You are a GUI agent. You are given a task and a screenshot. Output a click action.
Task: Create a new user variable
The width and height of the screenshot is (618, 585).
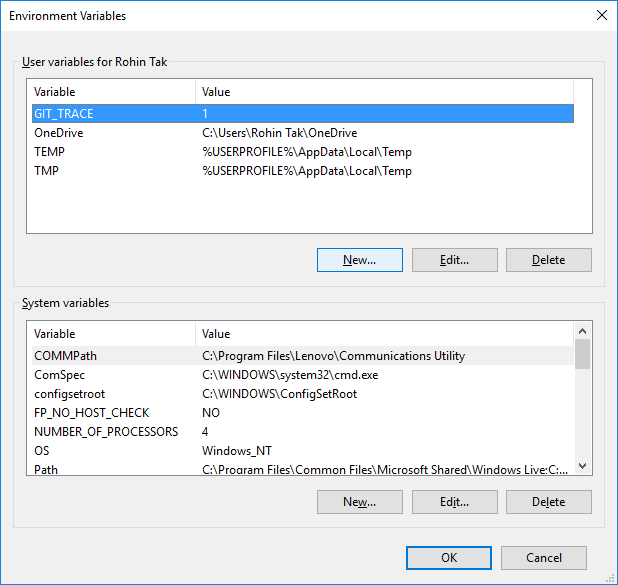pos(360,260)
